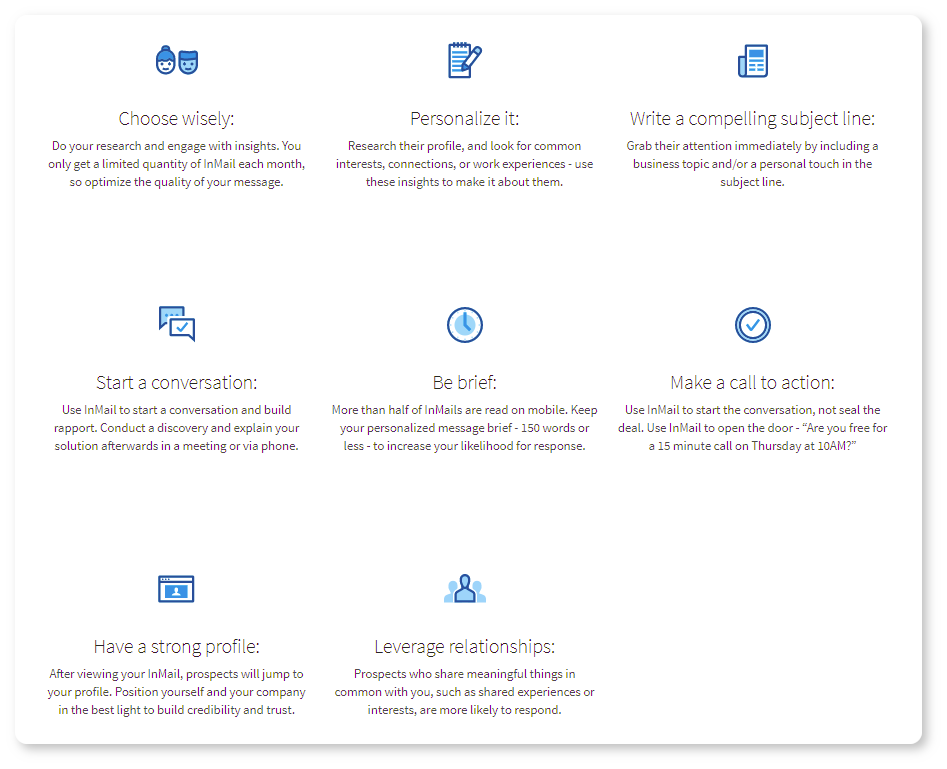
Task: Click line 'business topic and/or a personal touch in the'
Action: (x=753, y=164)
